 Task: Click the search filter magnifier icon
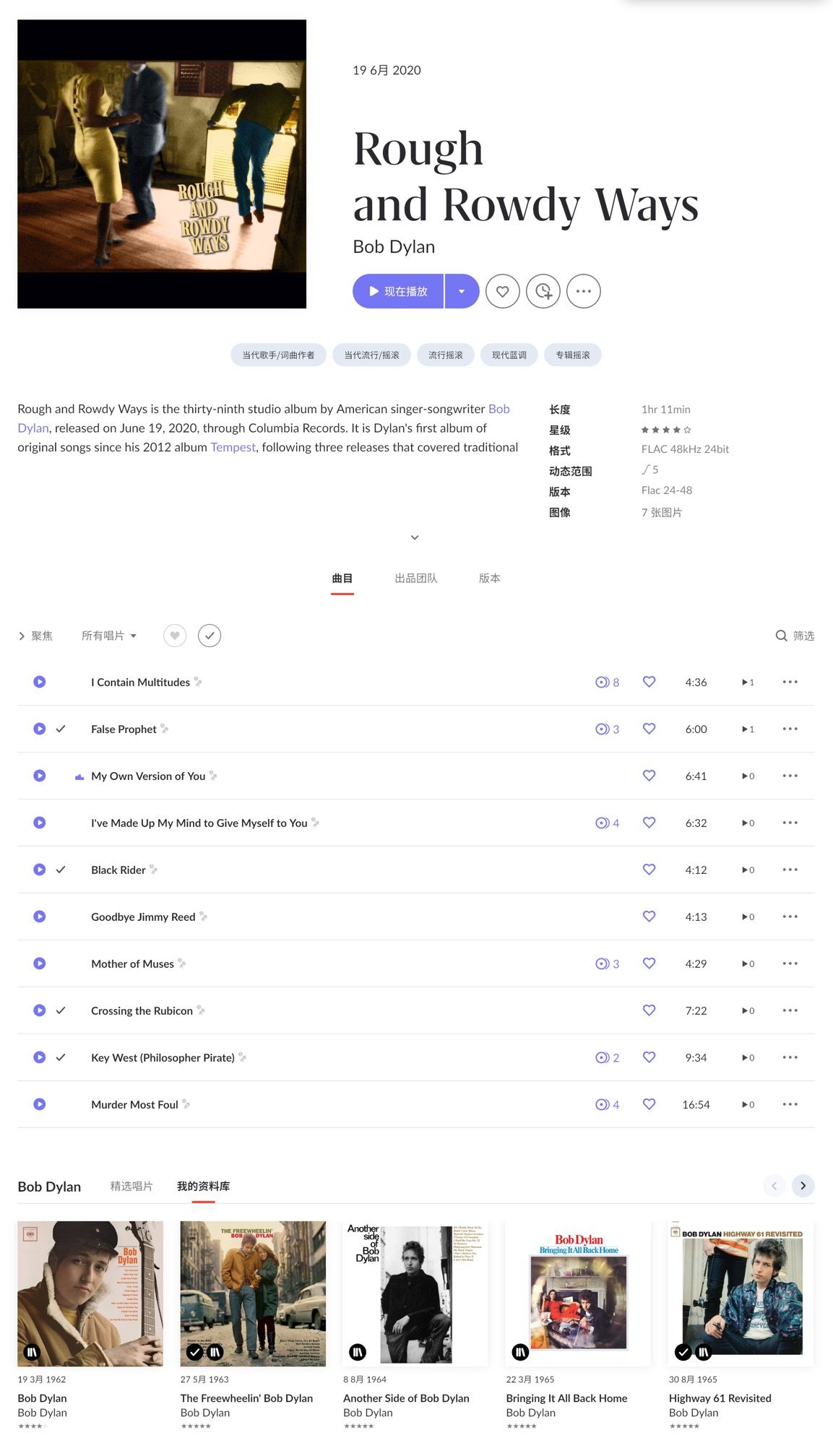[x=781, y=636]
